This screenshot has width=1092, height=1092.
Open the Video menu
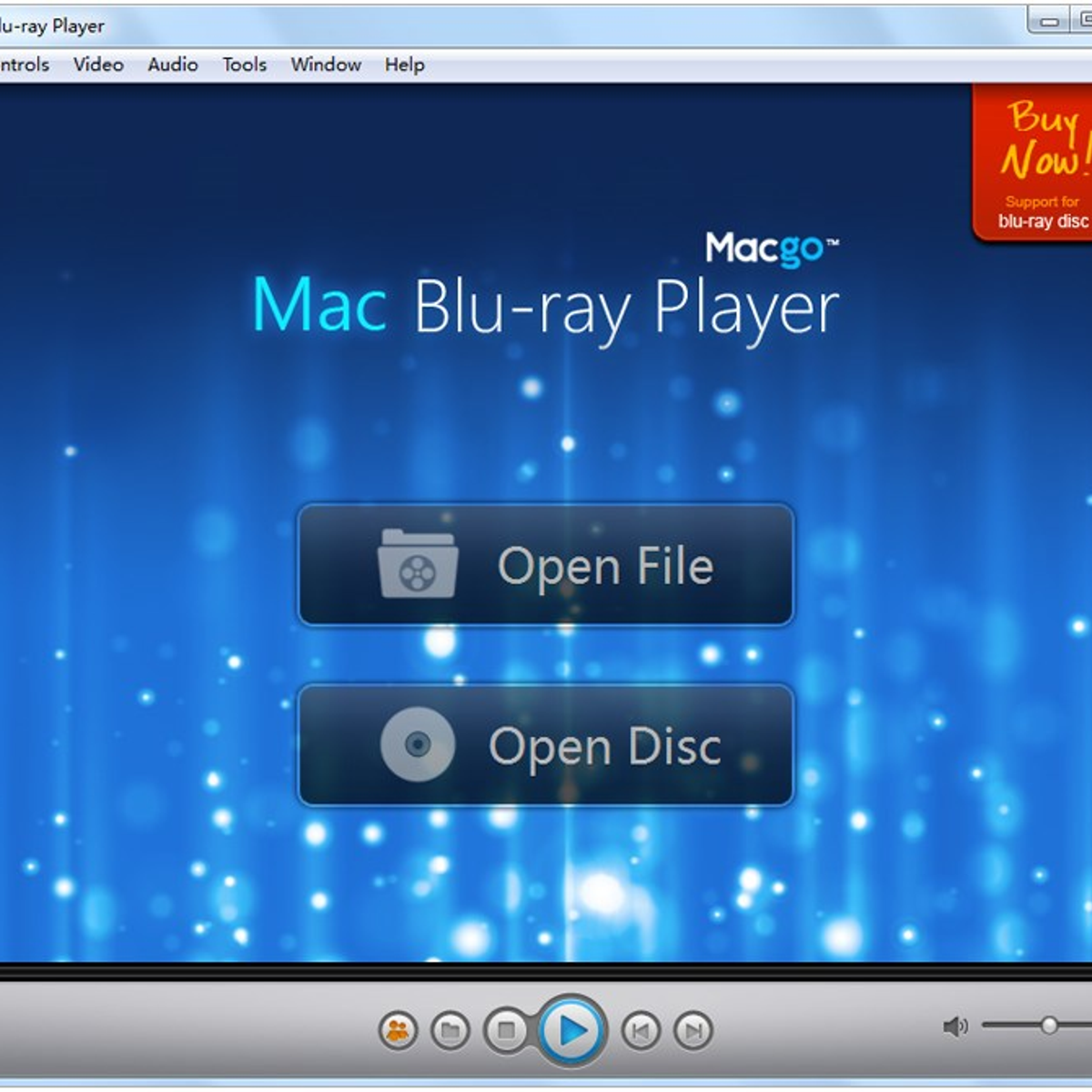click(x=98, y=65)
